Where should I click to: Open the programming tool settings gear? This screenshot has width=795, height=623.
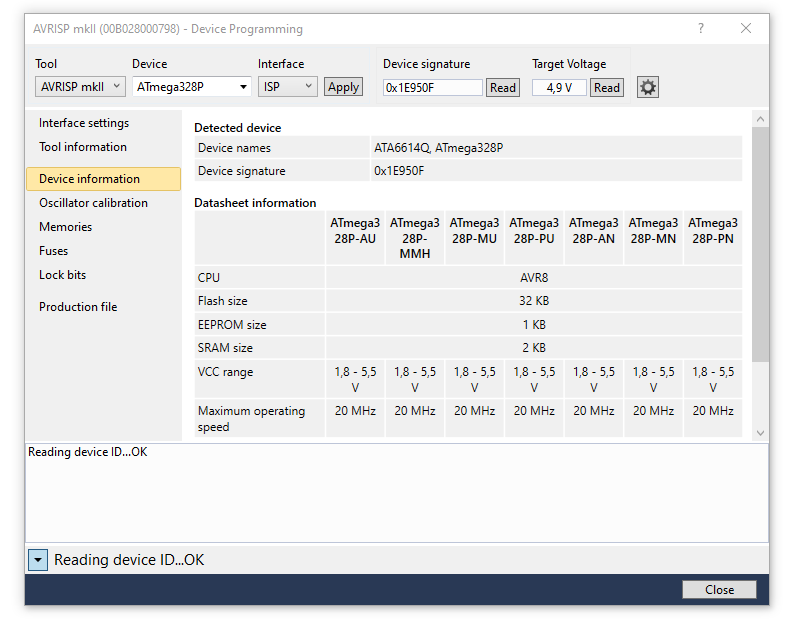(647, 87)
